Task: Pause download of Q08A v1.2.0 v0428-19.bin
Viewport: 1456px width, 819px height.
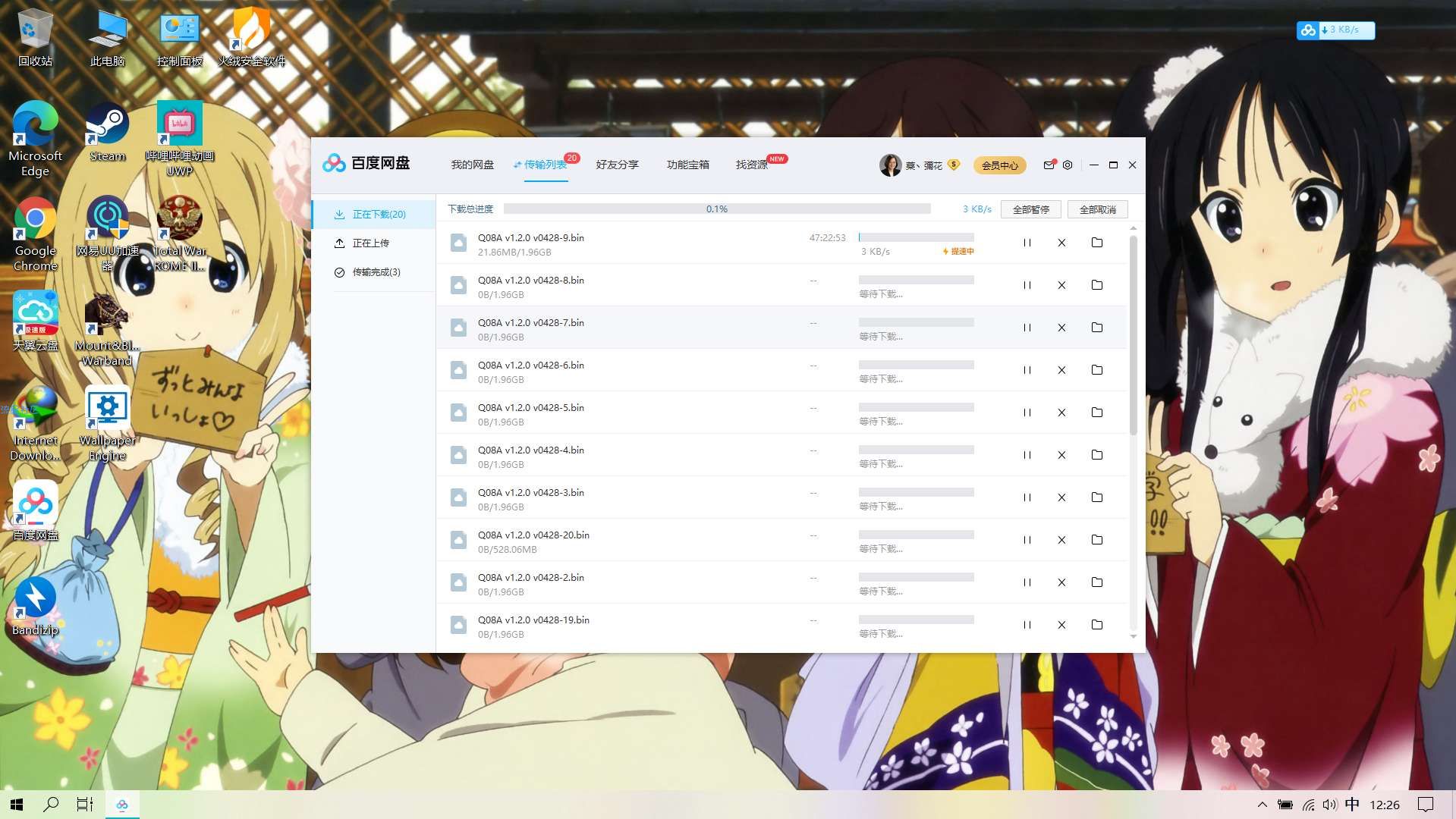Action: (x=1027, y=625)
